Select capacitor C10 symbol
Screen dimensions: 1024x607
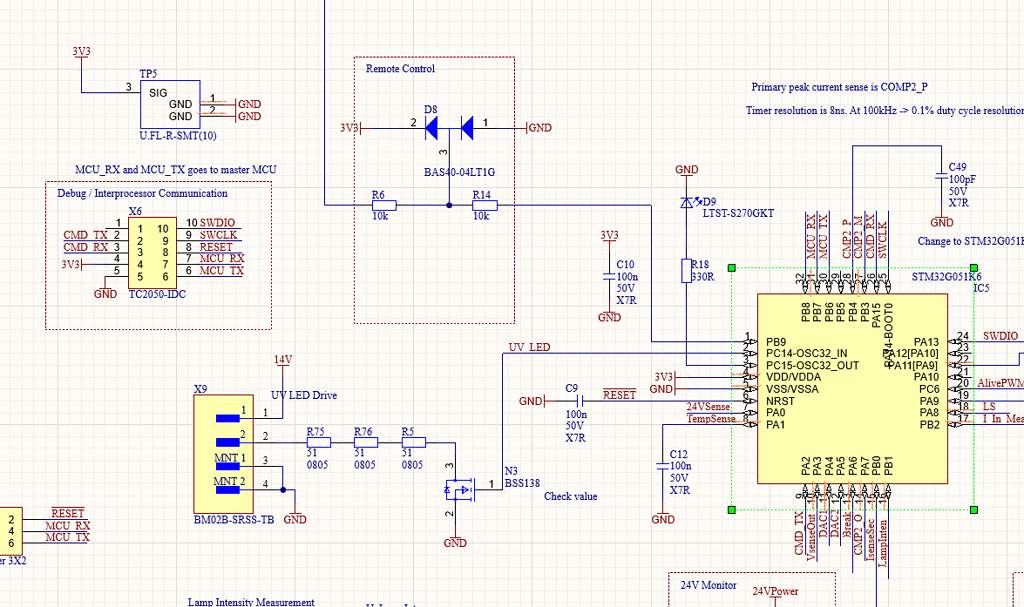(x=609, y=278)
